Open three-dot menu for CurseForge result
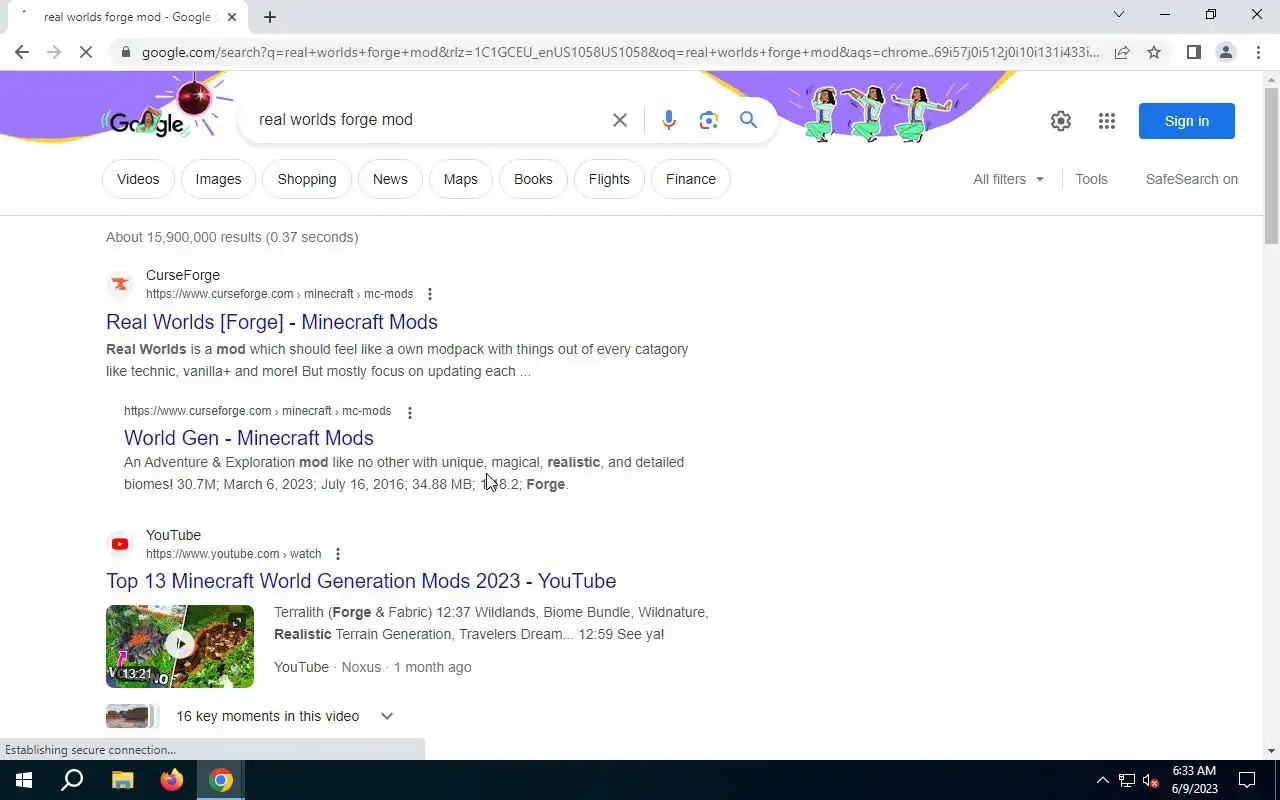 [x=430, y=294]
